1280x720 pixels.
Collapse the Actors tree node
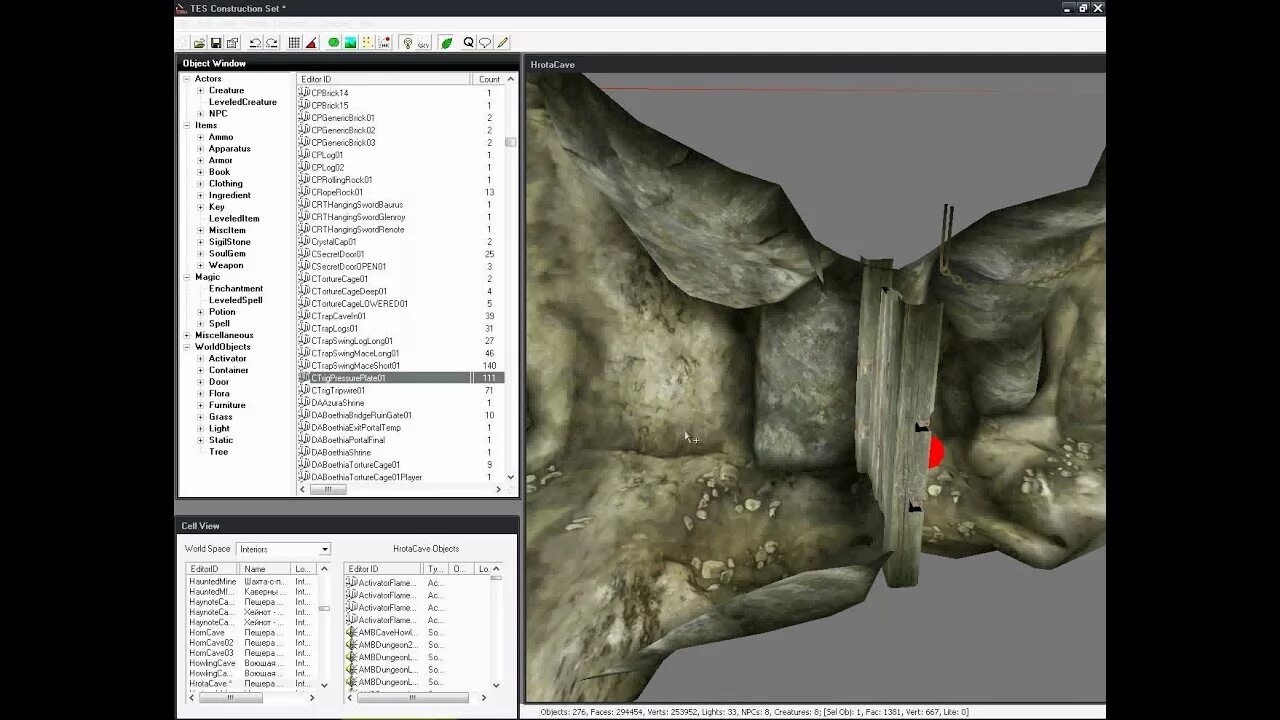coord(186,79)
